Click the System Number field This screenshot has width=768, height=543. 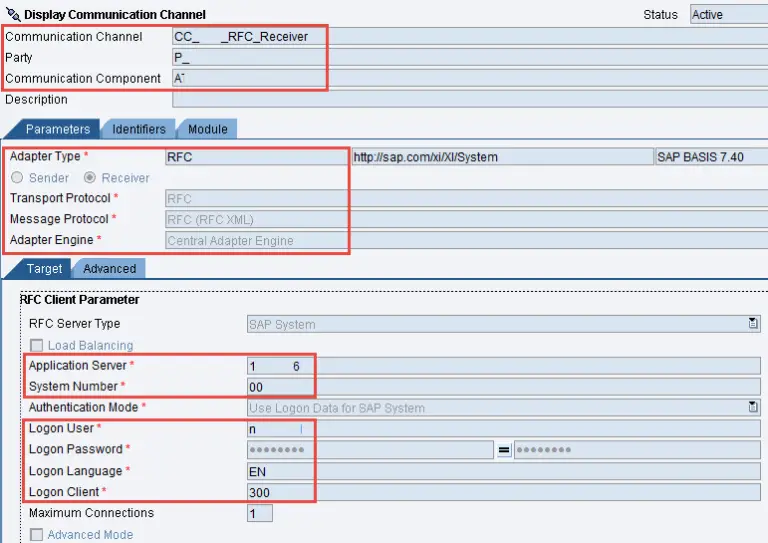pos(503,387)
